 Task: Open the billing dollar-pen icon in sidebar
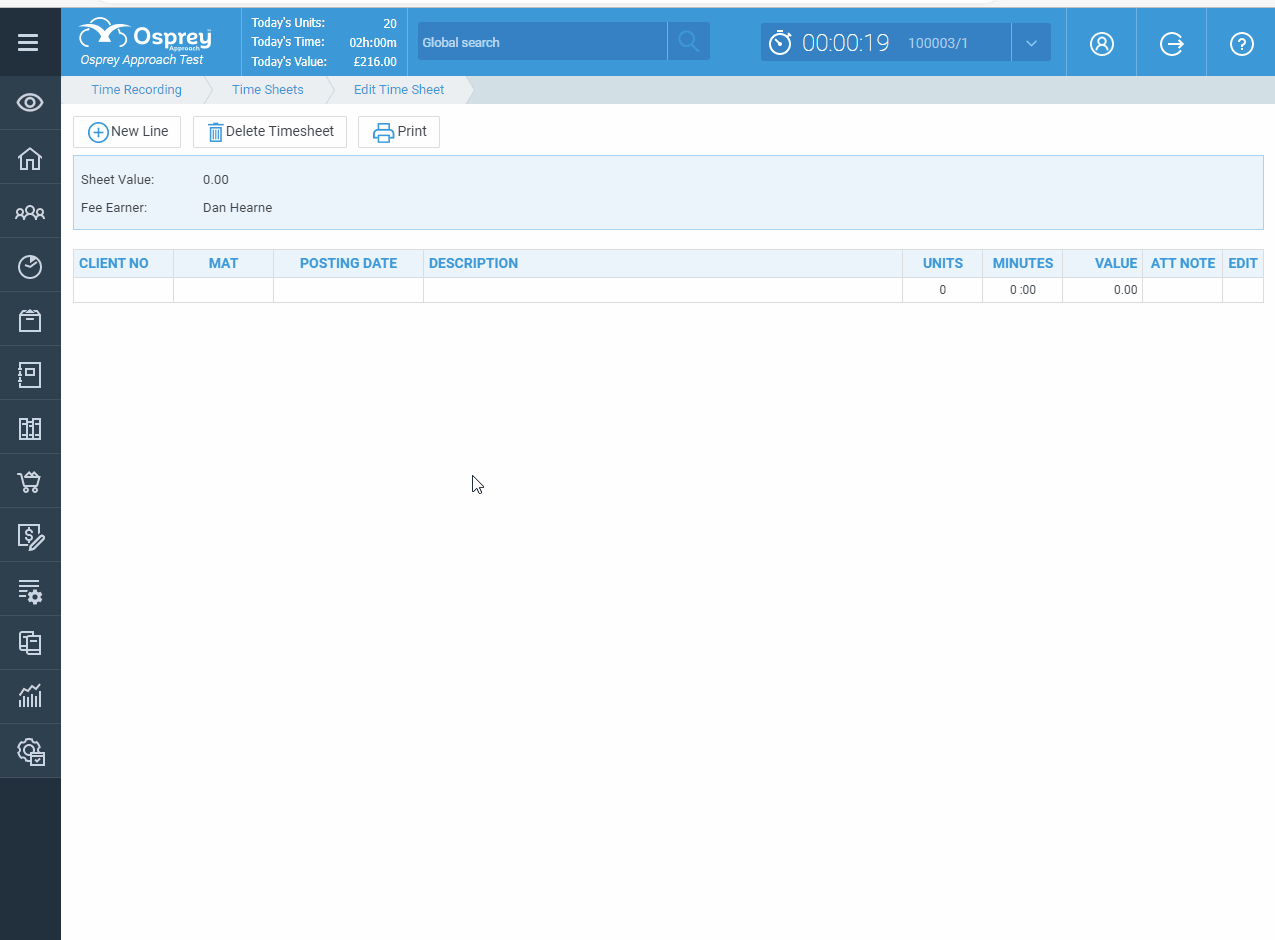coord(31,537)
